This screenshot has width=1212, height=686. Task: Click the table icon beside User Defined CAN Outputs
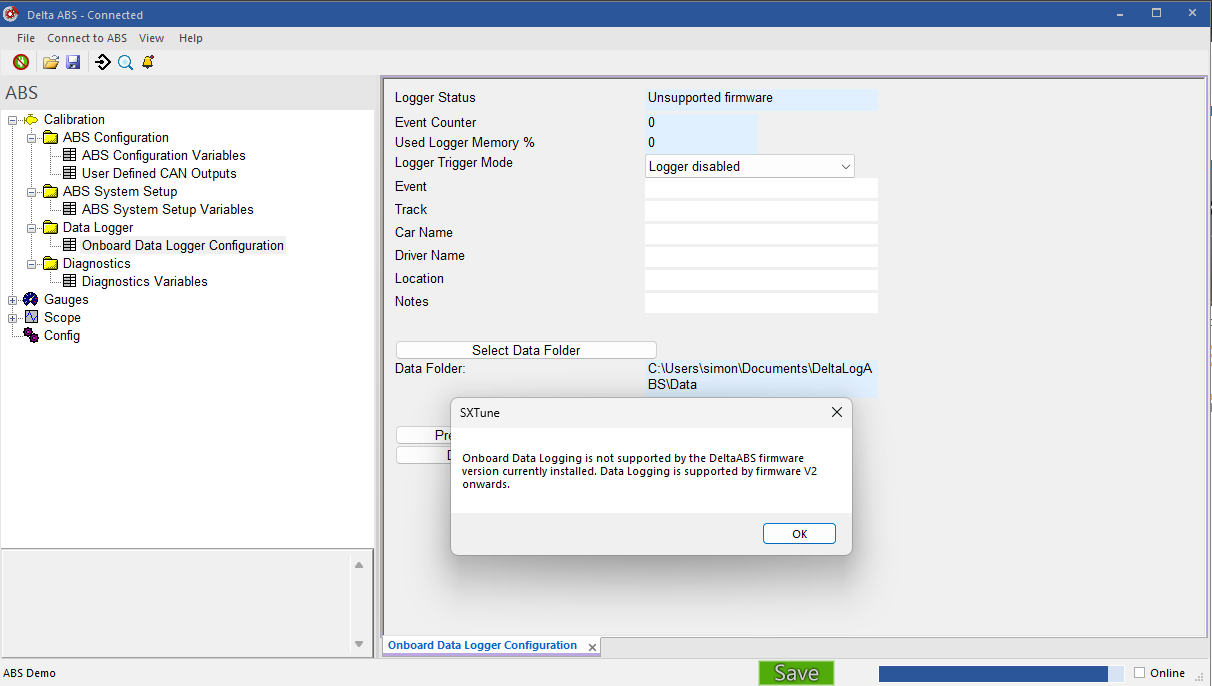point(69,174)
